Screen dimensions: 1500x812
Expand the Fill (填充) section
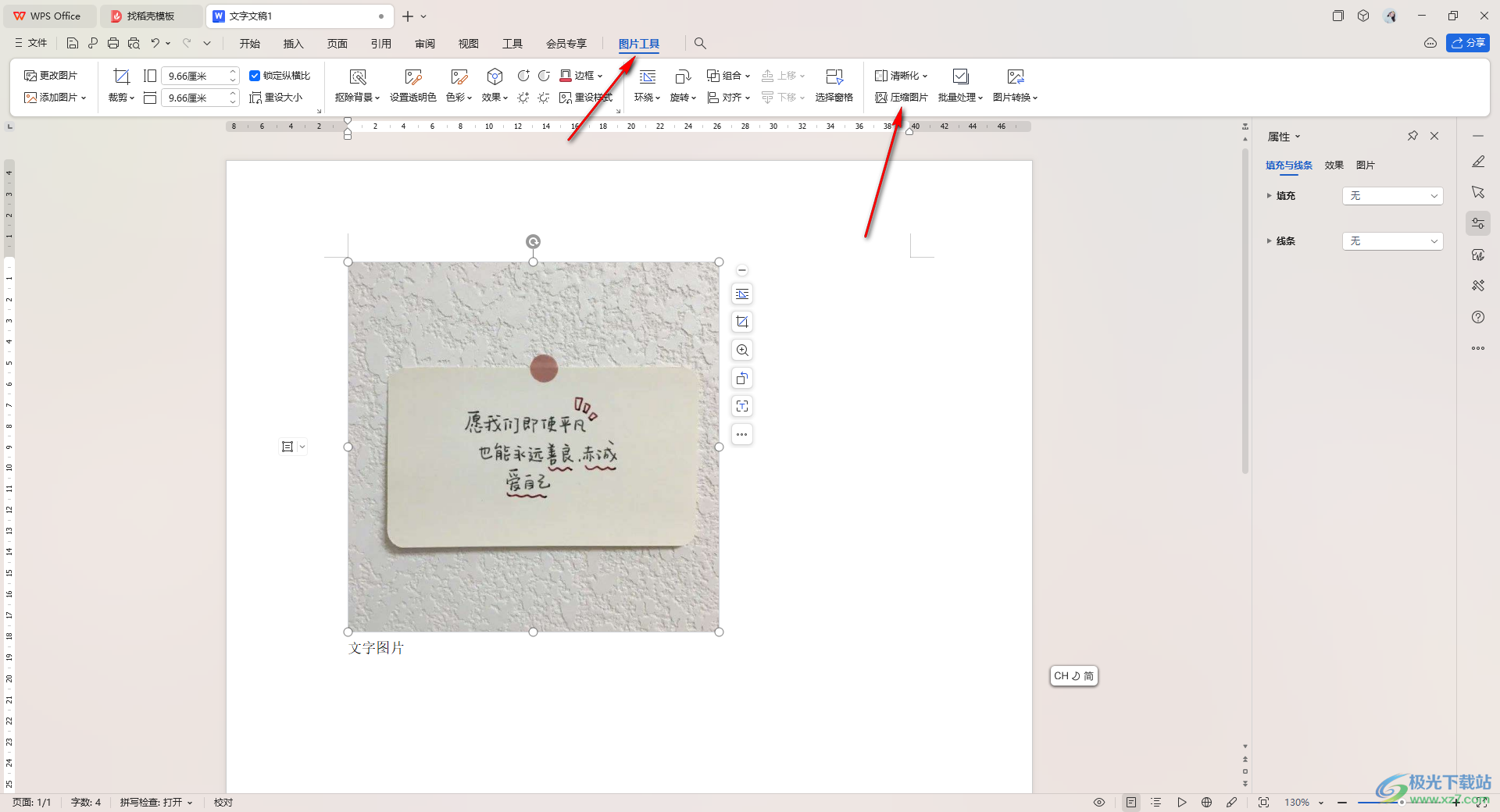1269,196
